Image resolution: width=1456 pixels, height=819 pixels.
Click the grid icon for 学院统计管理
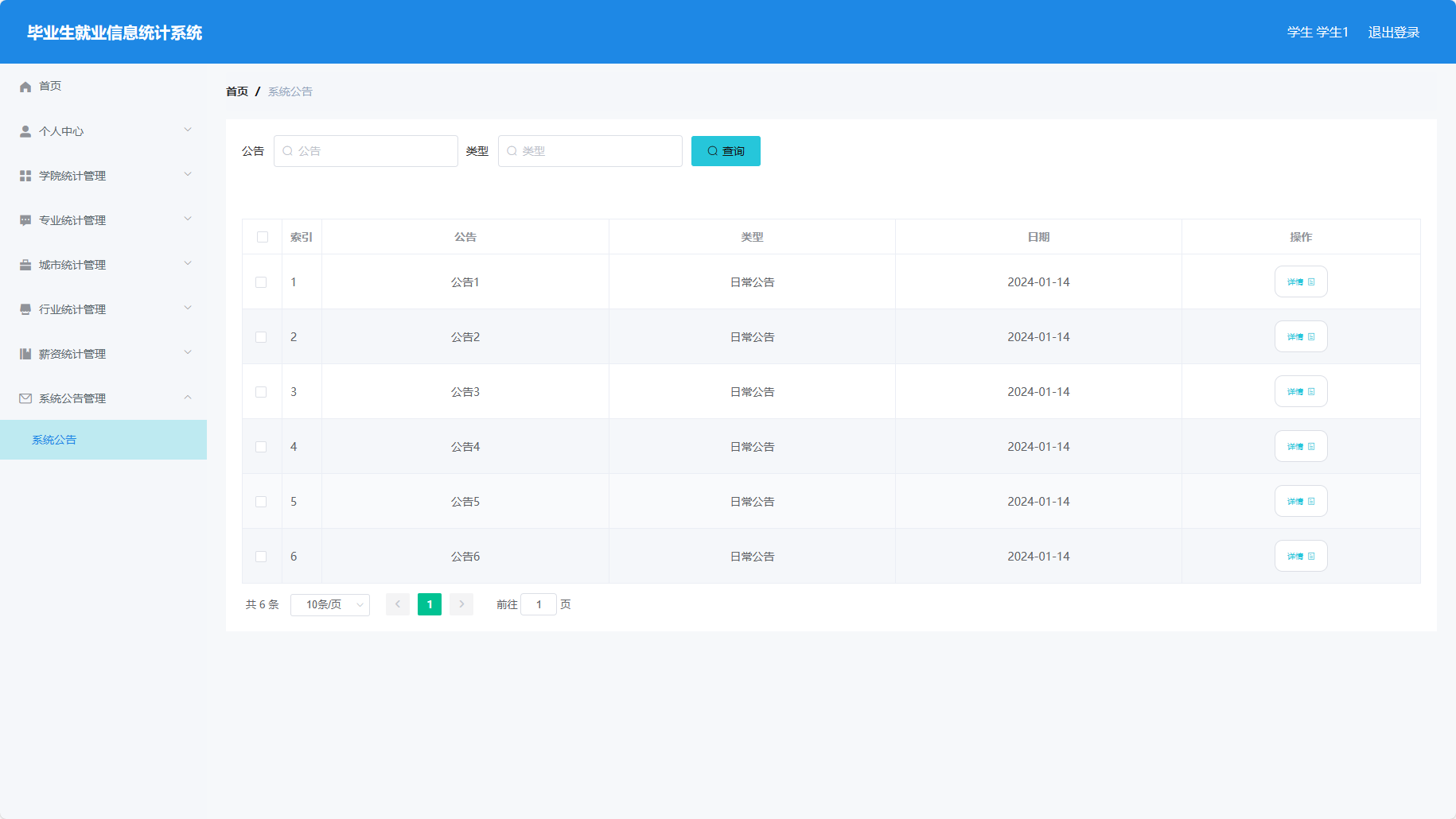25,176
